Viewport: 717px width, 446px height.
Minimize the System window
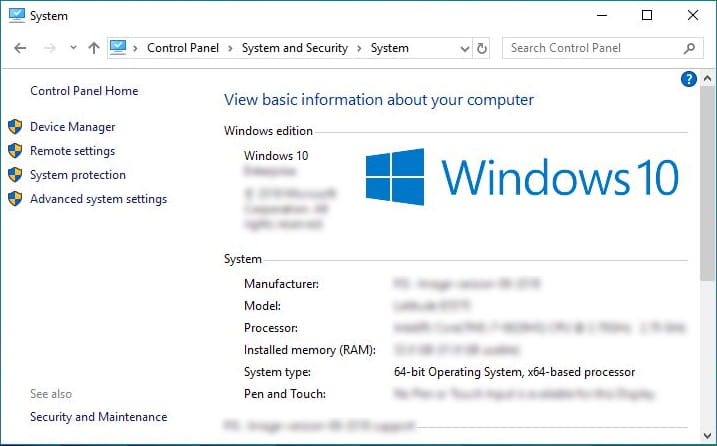602,16
